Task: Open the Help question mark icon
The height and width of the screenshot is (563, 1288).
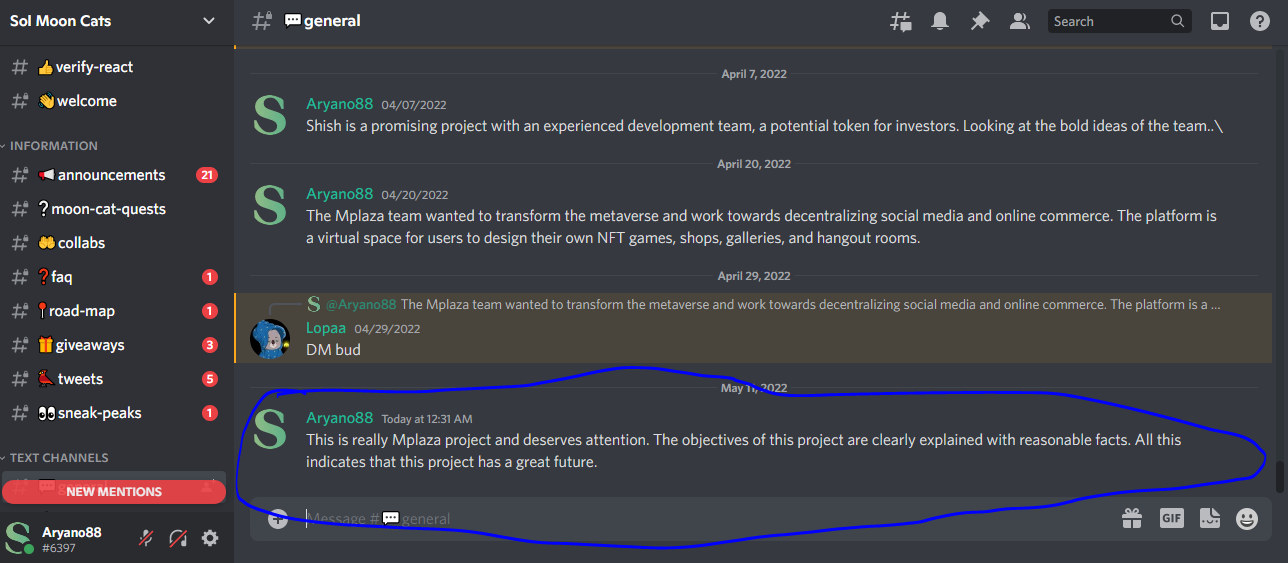Action: (x=1260, y=21)
